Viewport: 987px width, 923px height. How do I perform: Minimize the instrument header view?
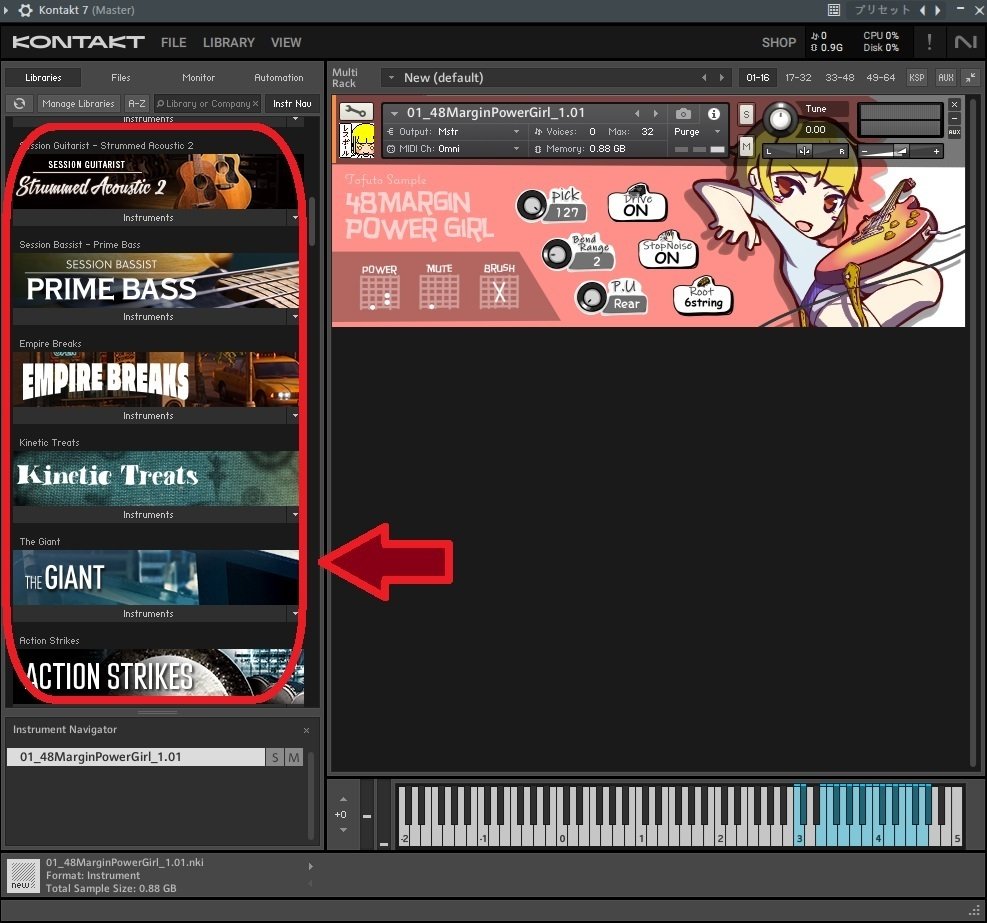click(954, 118)
